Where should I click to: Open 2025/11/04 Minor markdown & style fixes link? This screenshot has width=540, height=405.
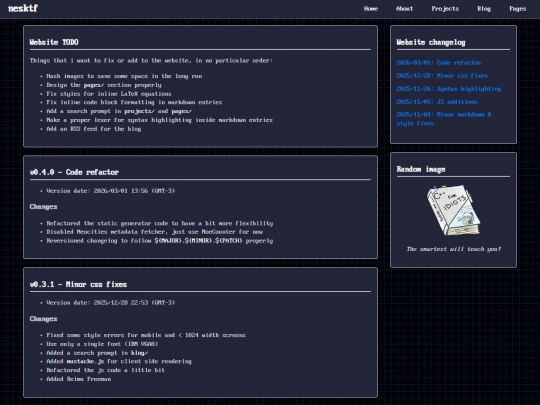pyautogui.click(x=444, y=119)
